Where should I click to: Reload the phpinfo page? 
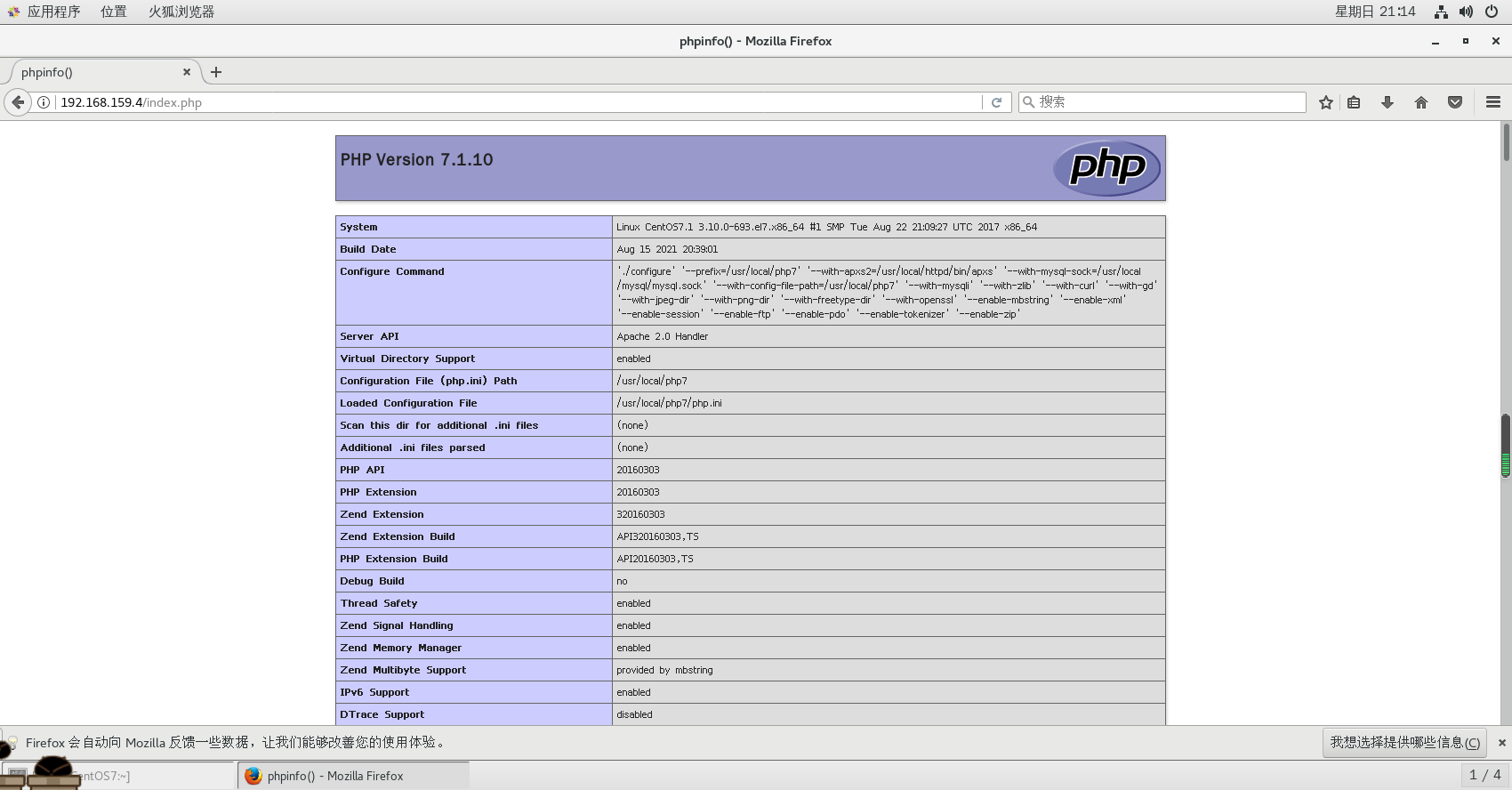[x=996, y=102]
